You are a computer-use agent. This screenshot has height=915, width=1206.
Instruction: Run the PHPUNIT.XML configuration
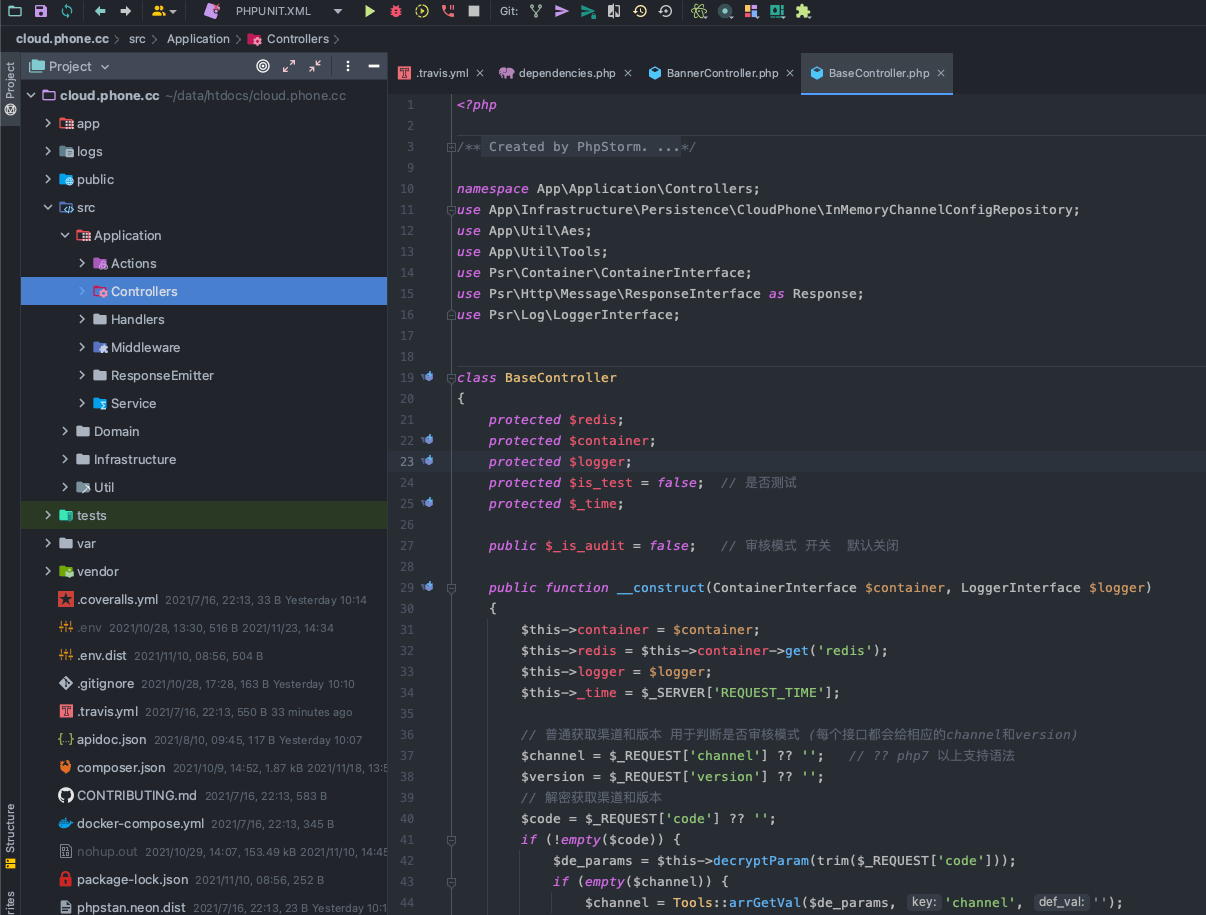coord(370,11)
